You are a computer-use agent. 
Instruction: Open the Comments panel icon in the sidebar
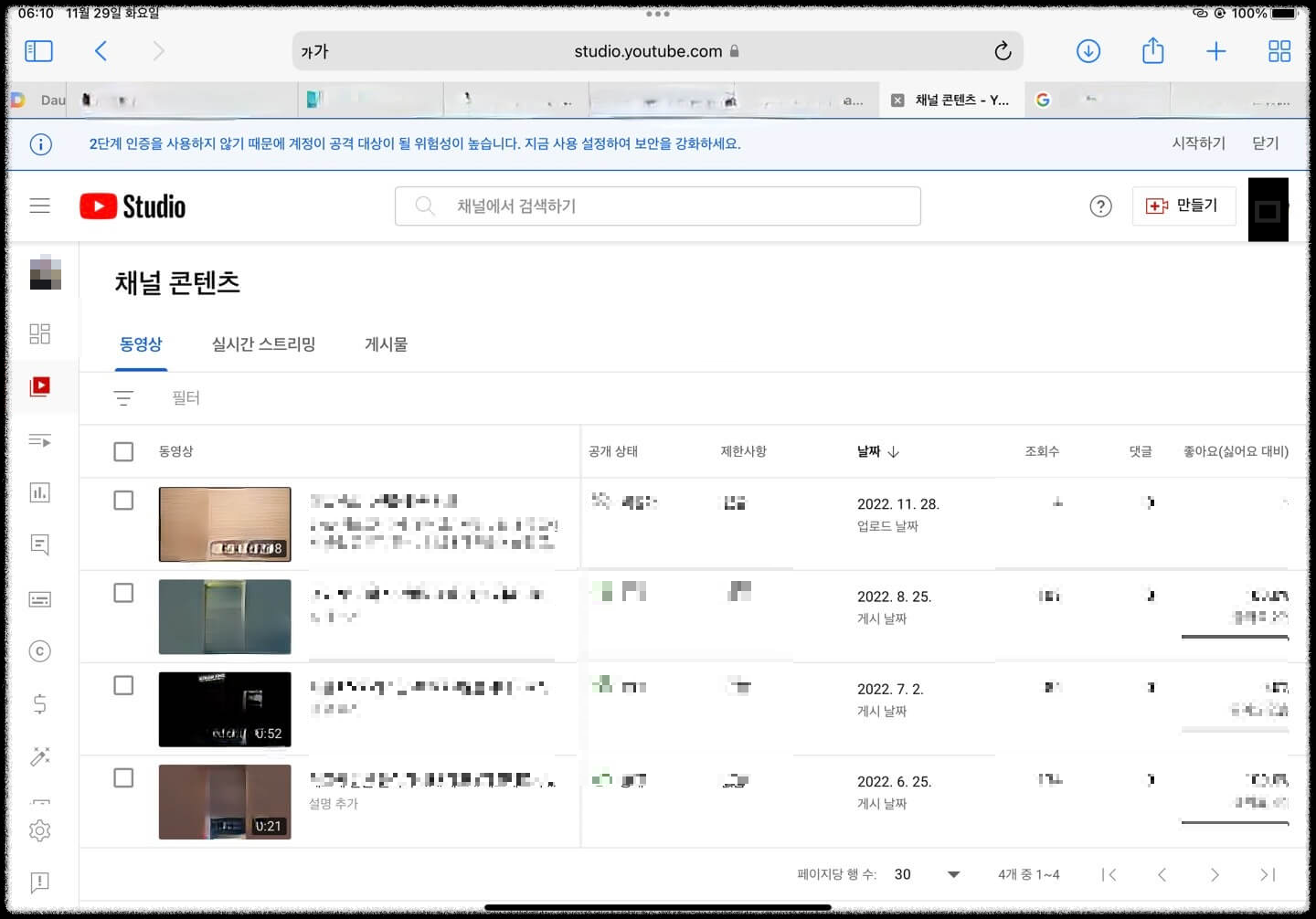pyautogui.click(x=39, y=544)
